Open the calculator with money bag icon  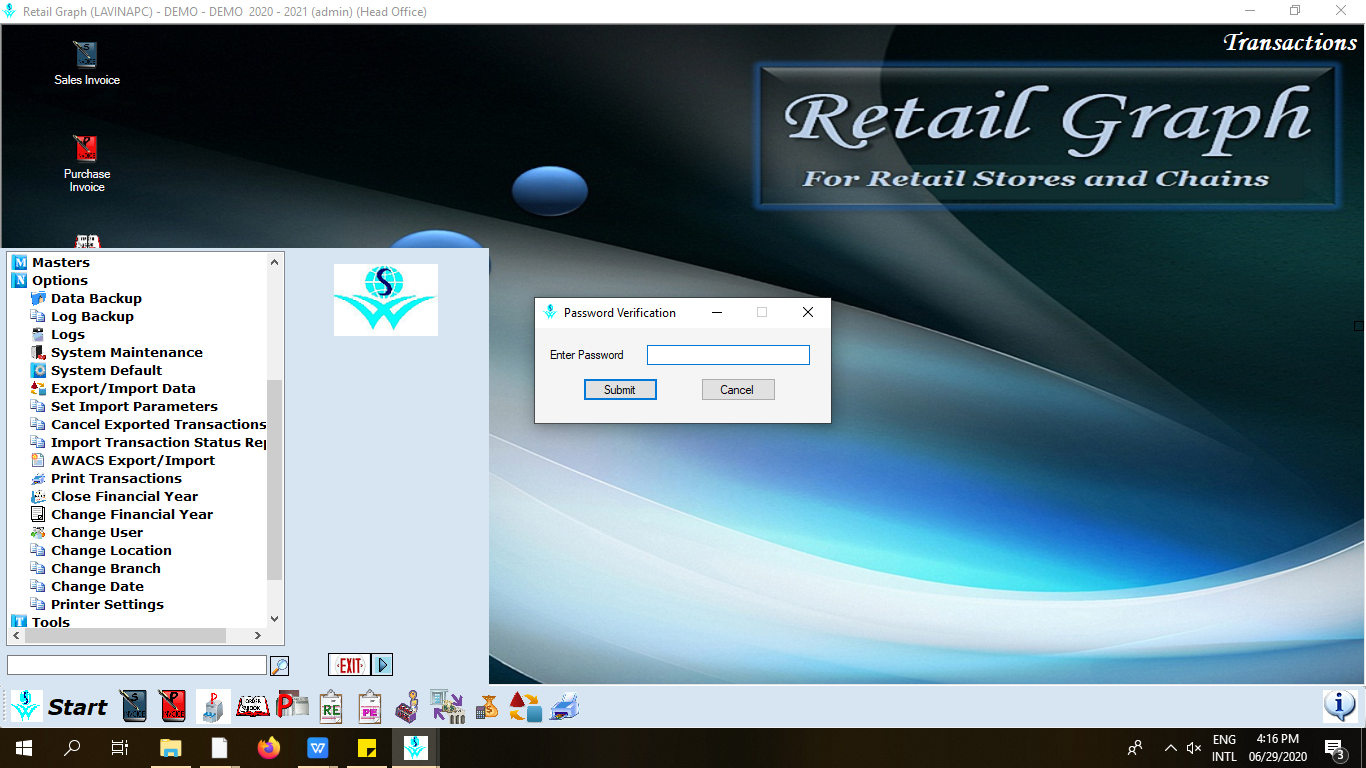pyautogui.click(x=487, y=707)
